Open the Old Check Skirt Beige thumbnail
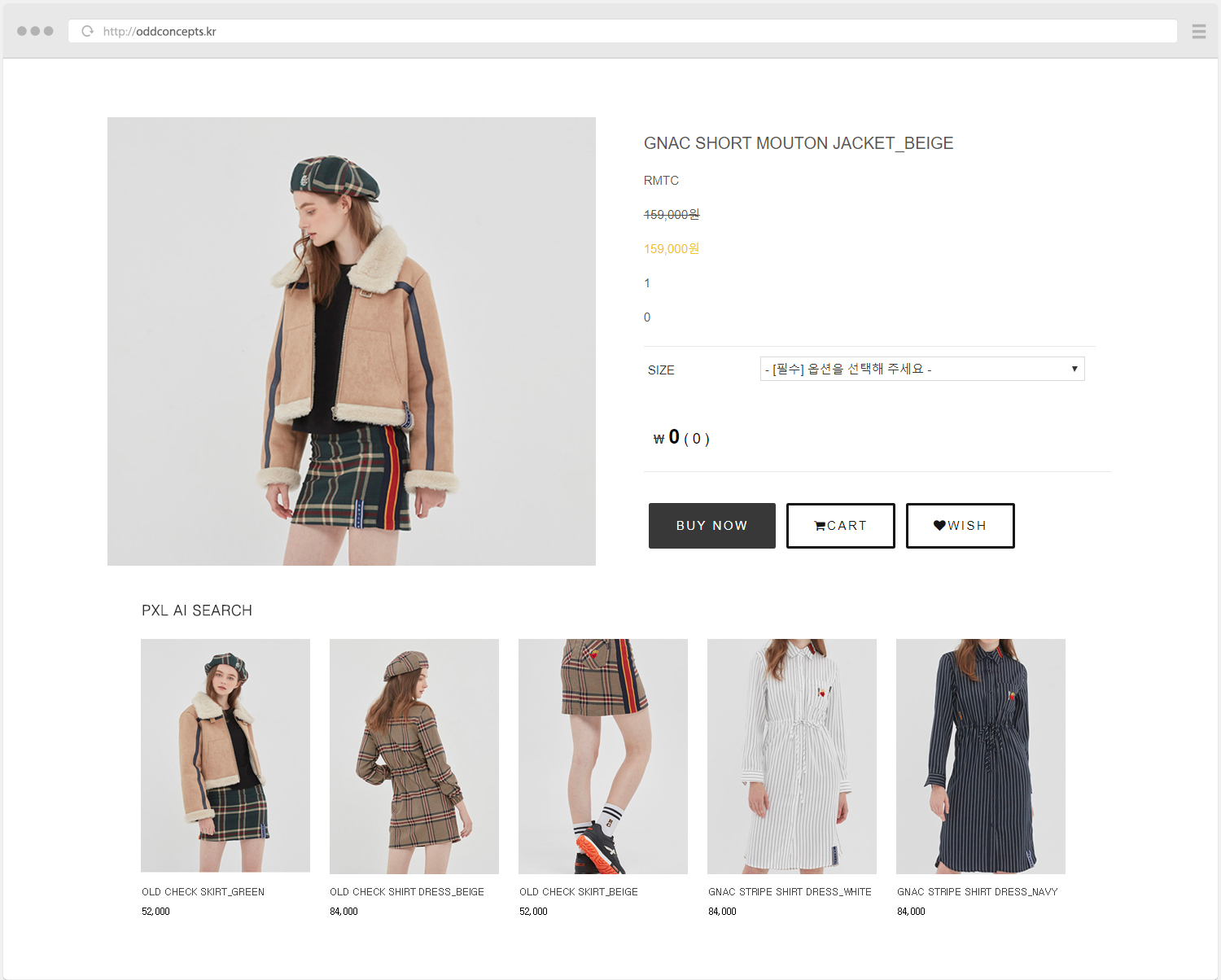1221x980 pixels. [x=603, y=755]
